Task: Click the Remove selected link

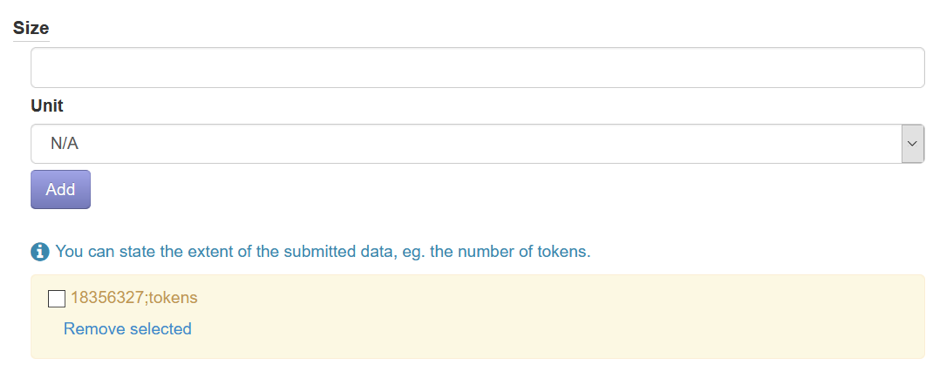Action: click(128, 329)
